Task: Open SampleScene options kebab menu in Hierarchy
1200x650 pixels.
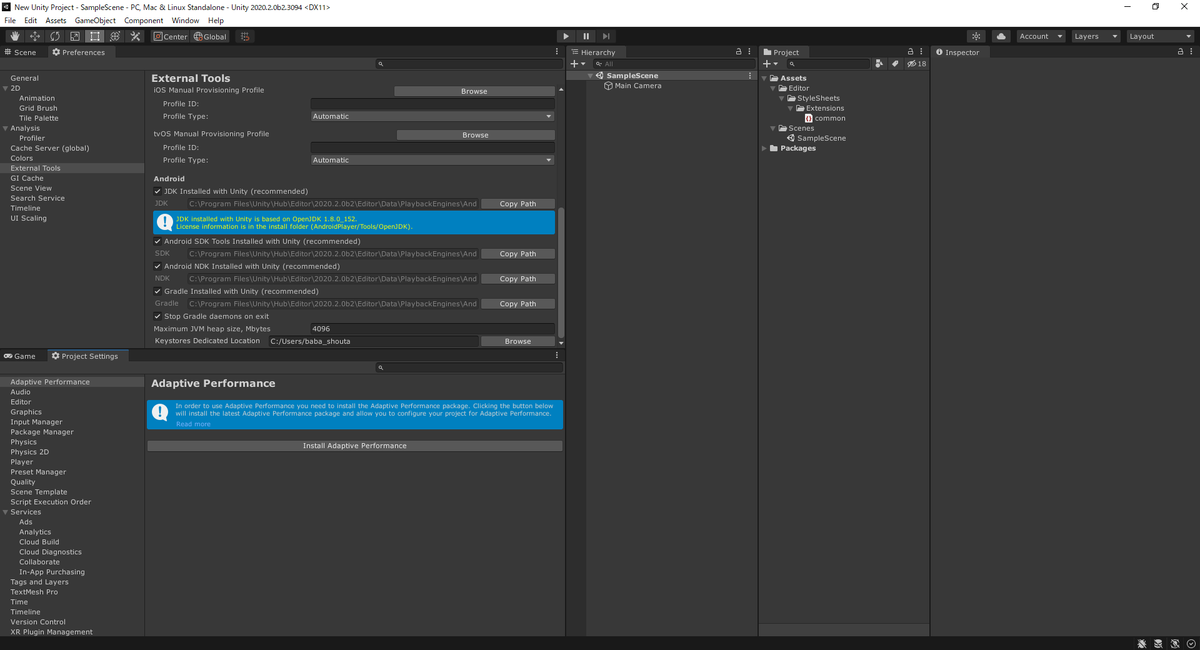Action: pos(750,75)
